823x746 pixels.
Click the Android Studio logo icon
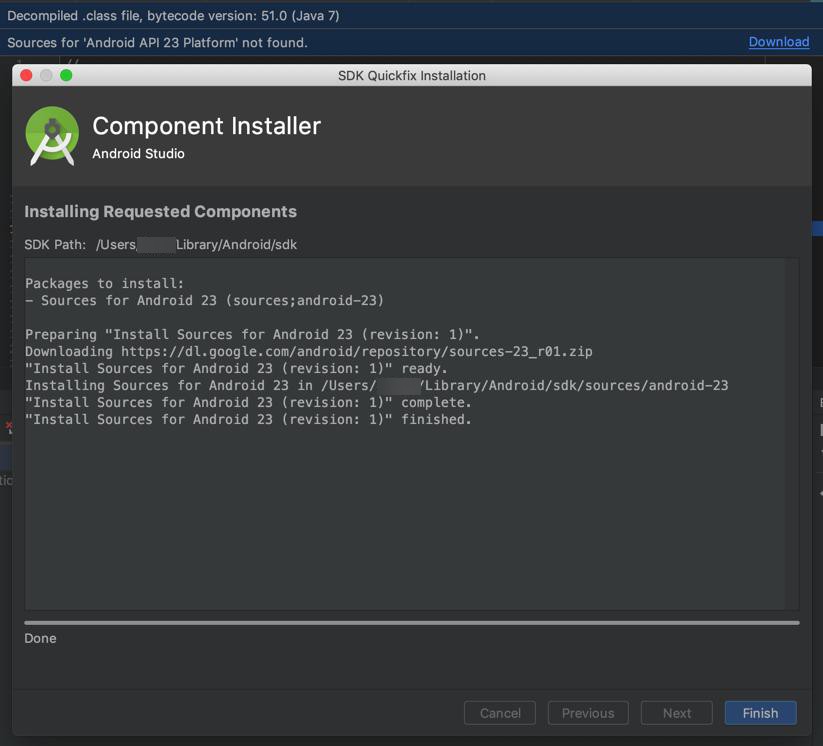click(52, 136)
